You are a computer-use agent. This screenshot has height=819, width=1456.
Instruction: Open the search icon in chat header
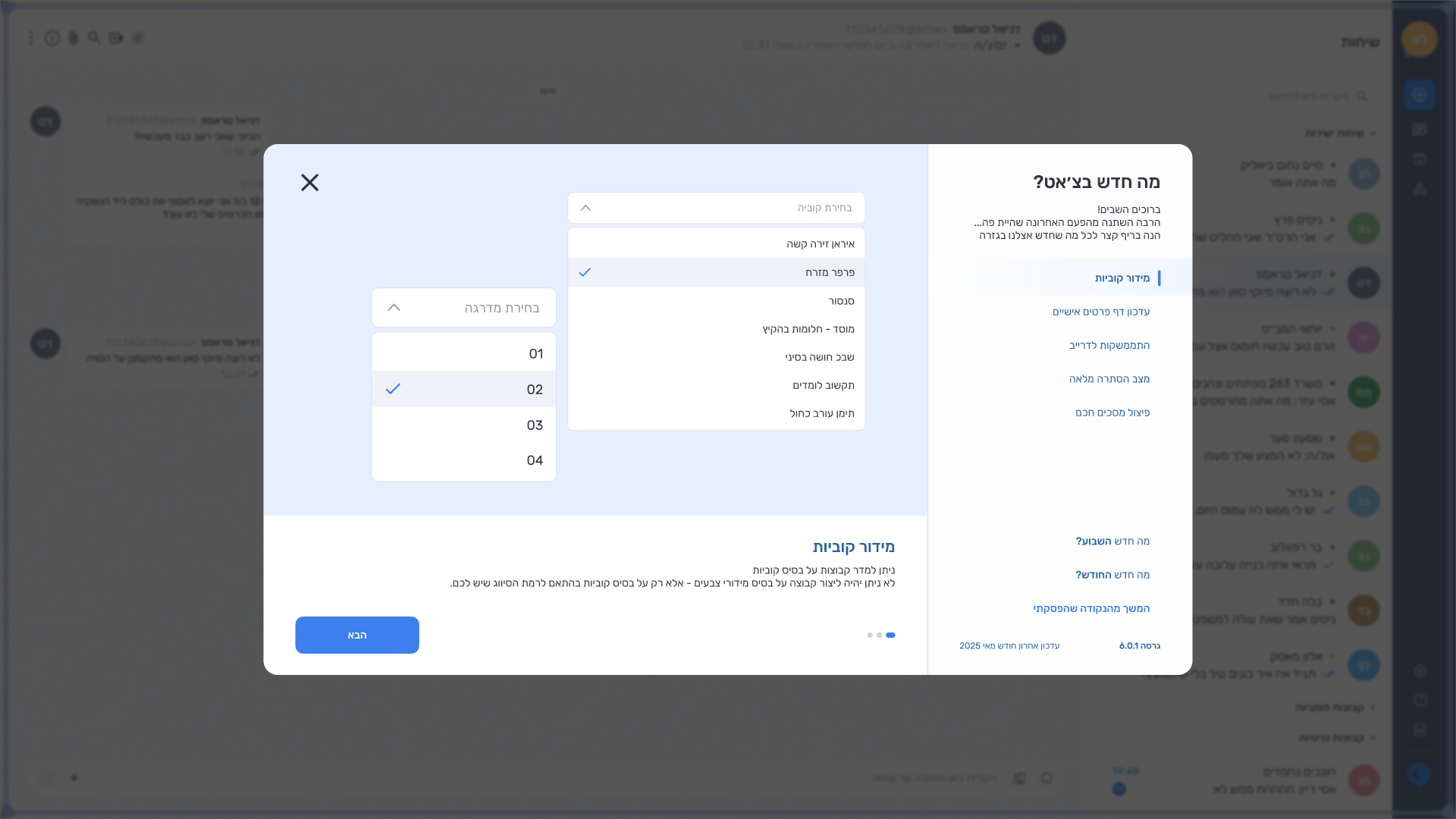[94, 38]
